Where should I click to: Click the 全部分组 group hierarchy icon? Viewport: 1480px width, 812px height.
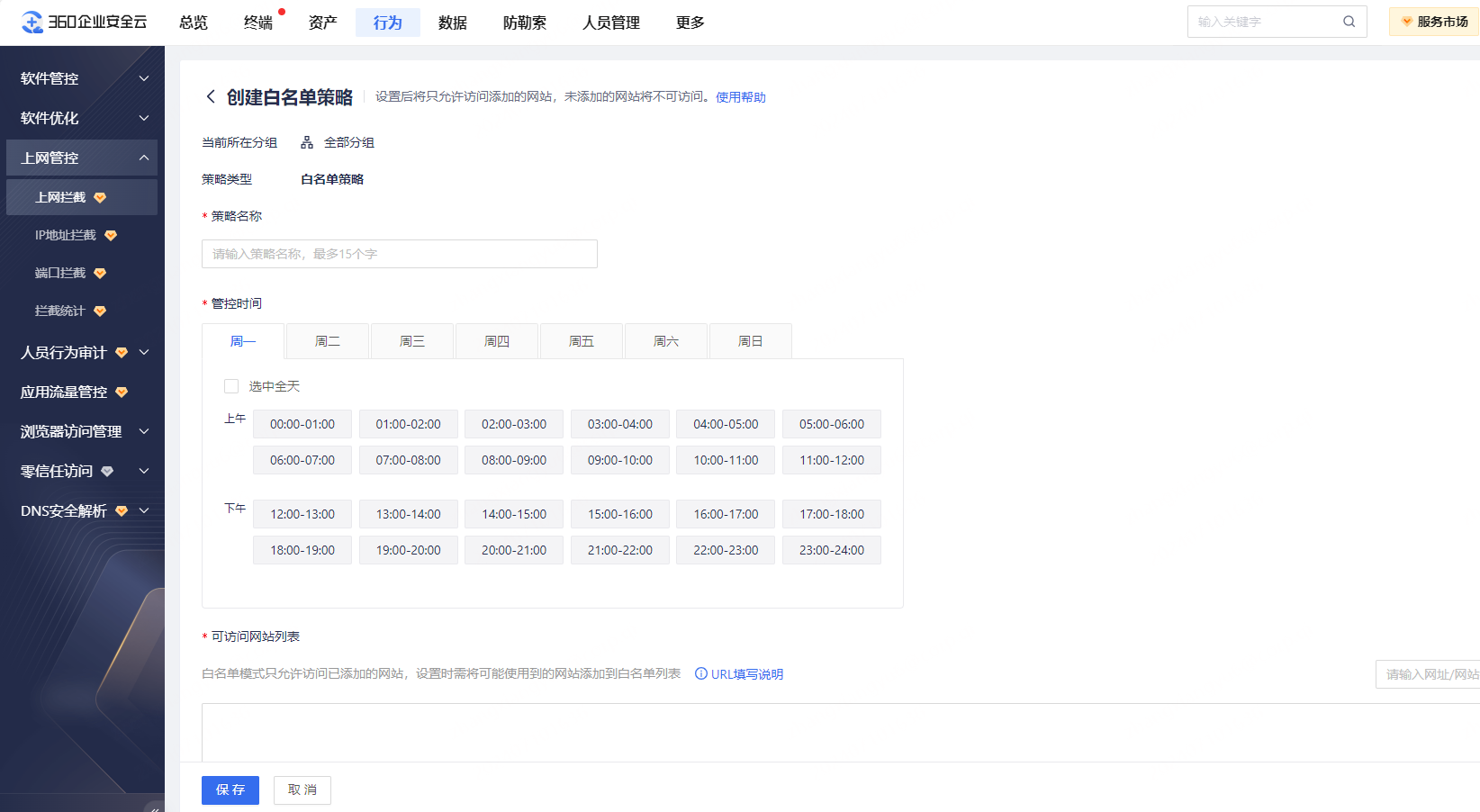[x=307, y=142]
